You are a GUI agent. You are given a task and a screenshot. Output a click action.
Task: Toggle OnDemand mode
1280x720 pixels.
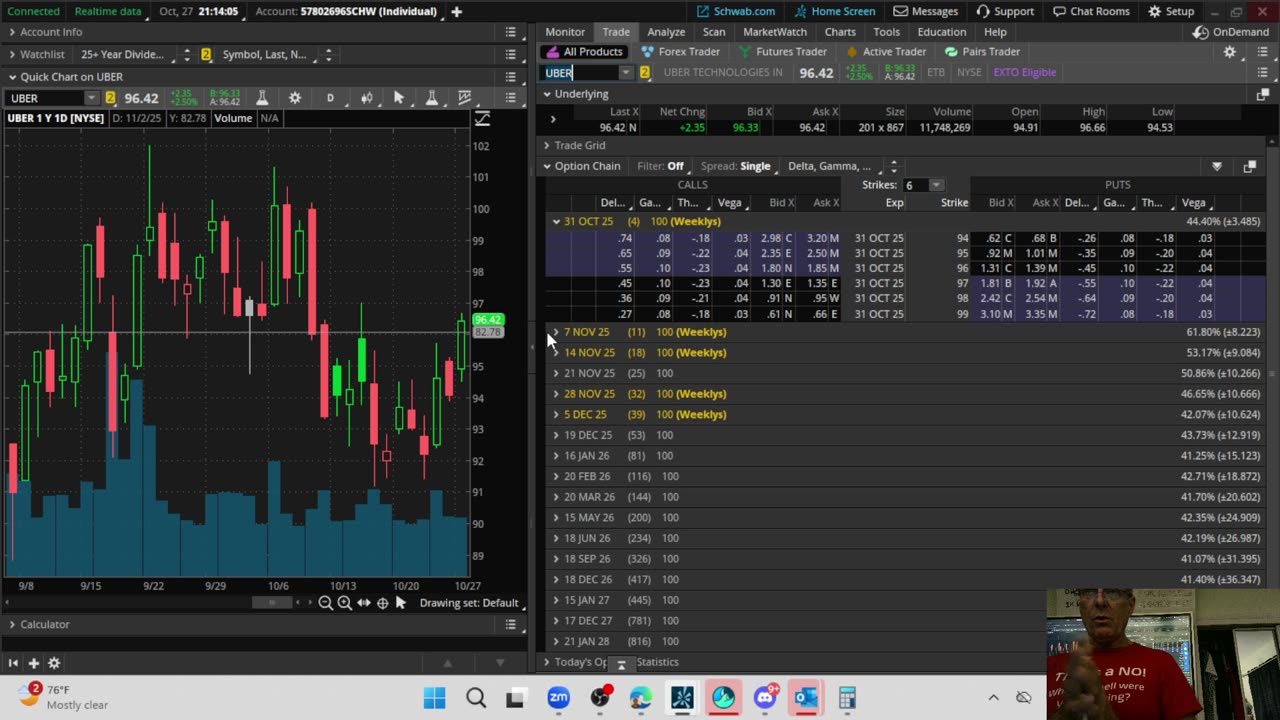[1231, 32]
